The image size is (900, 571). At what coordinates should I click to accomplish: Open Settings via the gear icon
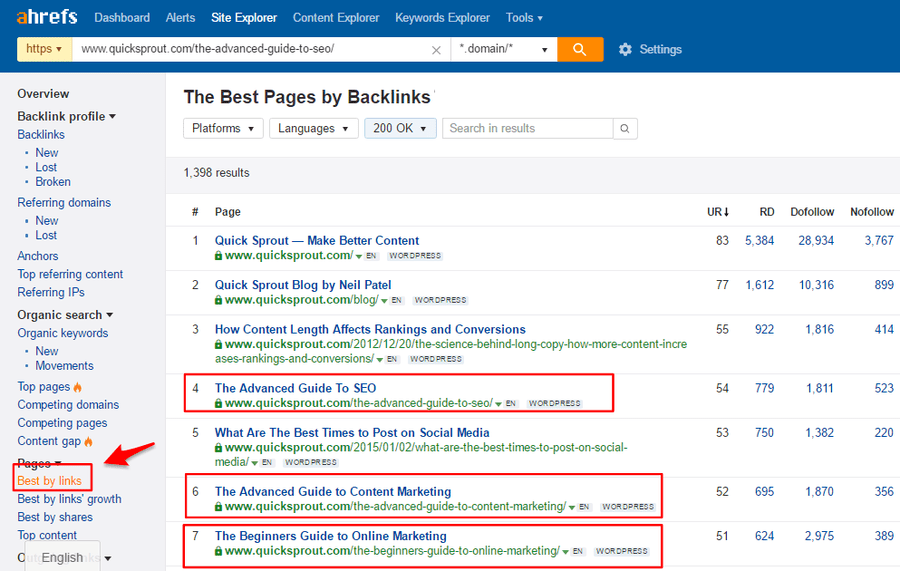[626, 49]
